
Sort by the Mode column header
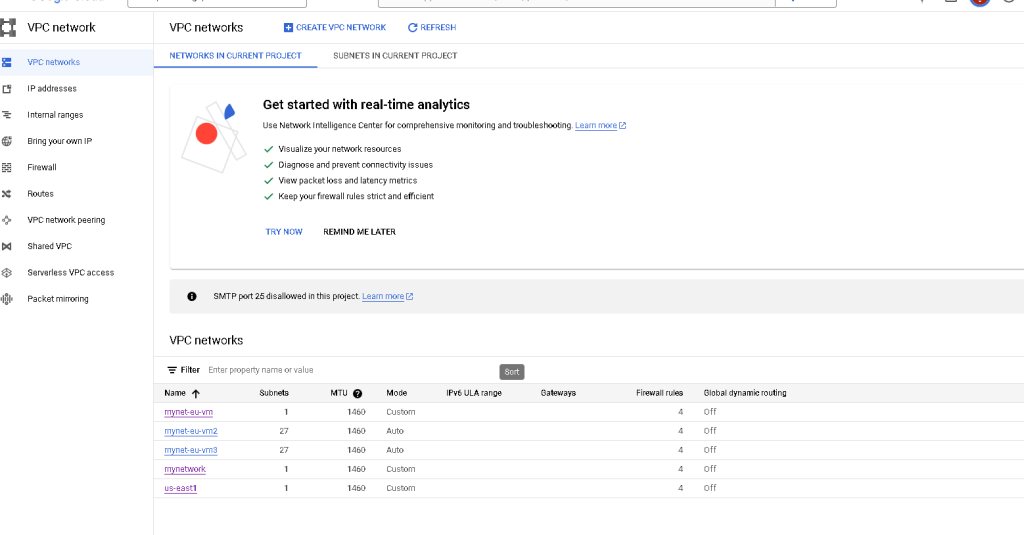click(x=396, y=393)
